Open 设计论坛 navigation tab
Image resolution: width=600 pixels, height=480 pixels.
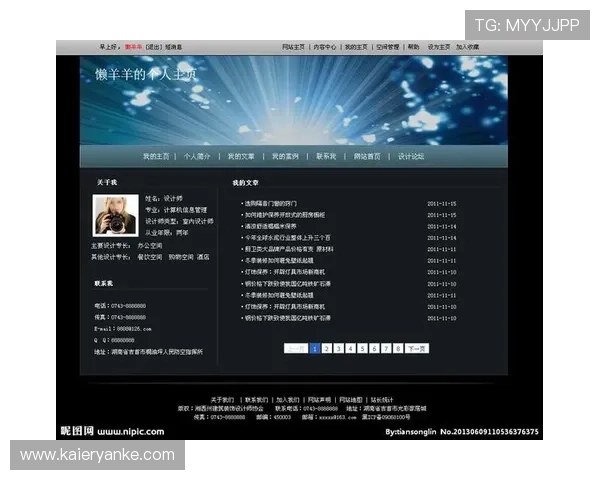pyautogui.click(x=411, y=157)
